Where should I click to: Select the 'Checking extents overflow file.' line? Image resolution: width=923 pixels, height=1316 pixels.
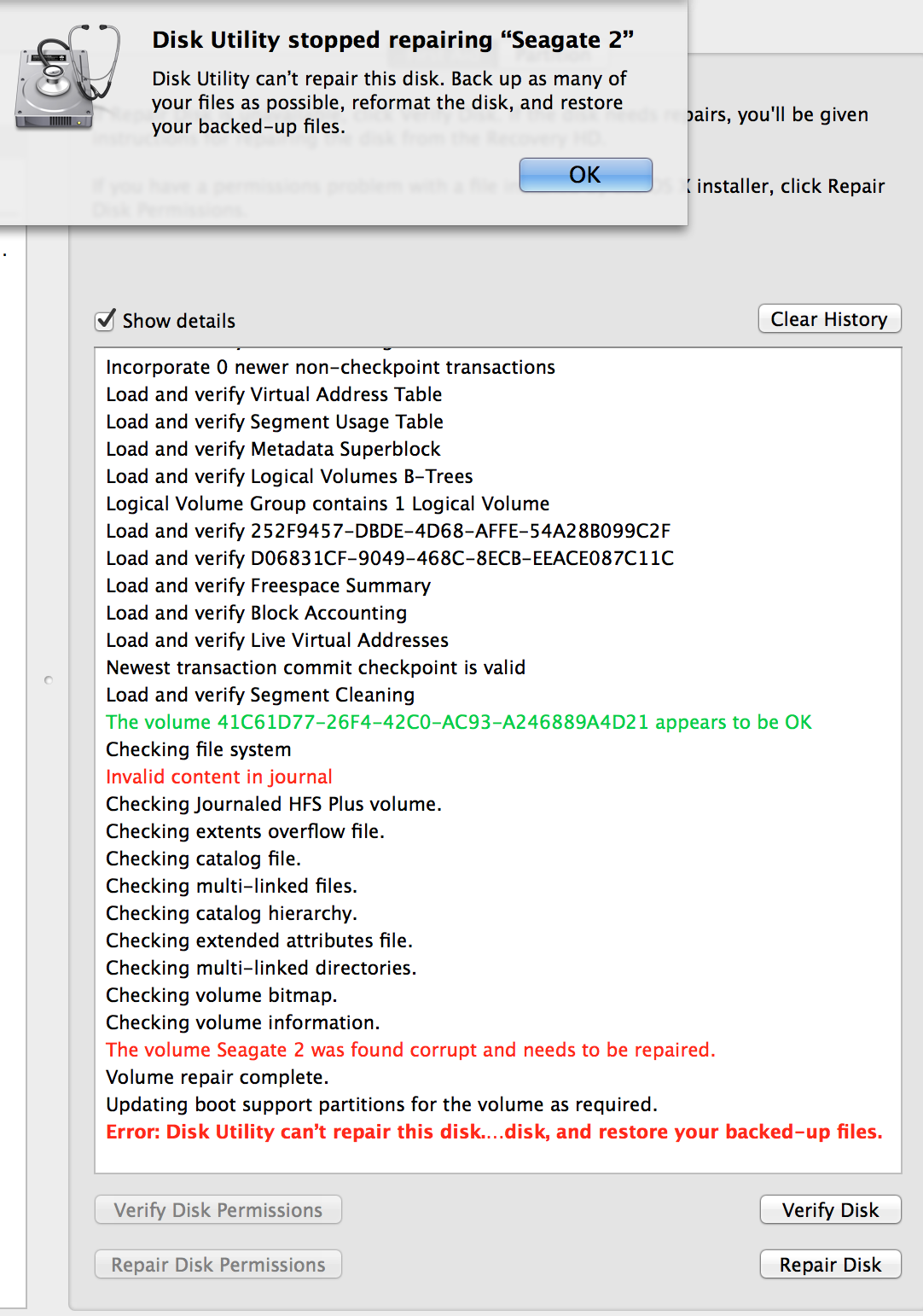click(x=246, y=831)
